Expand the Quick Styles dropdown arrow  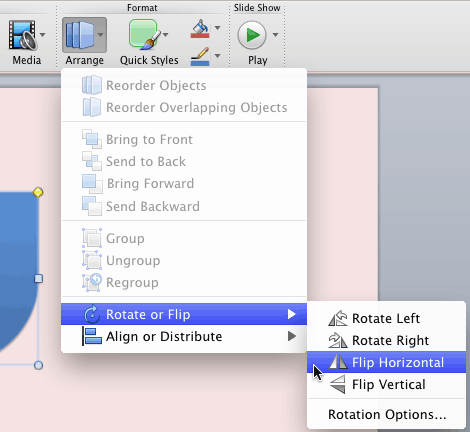coord(166,35)
